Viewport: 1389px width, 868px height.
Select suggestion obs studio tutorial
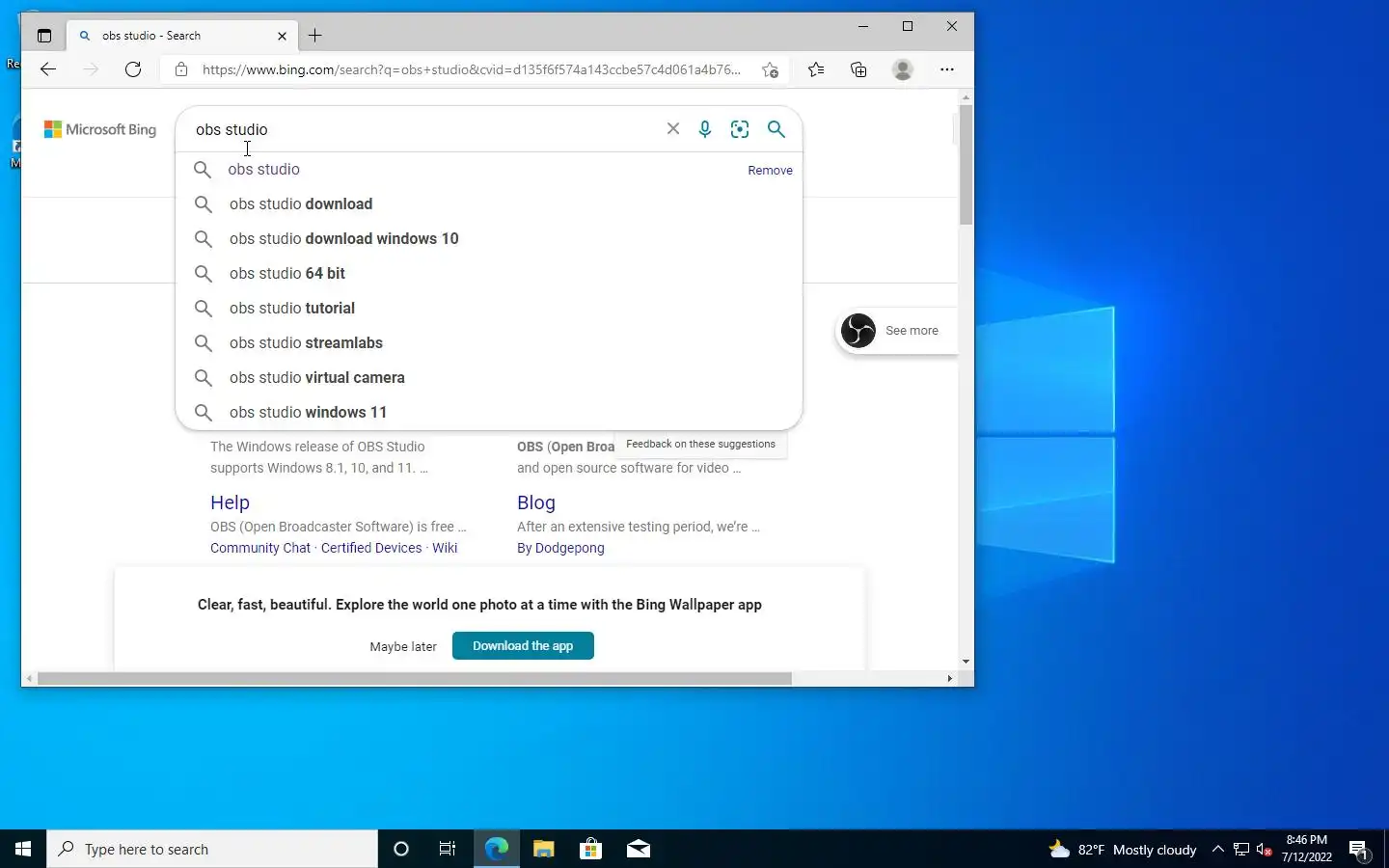(x=489, y=308)
